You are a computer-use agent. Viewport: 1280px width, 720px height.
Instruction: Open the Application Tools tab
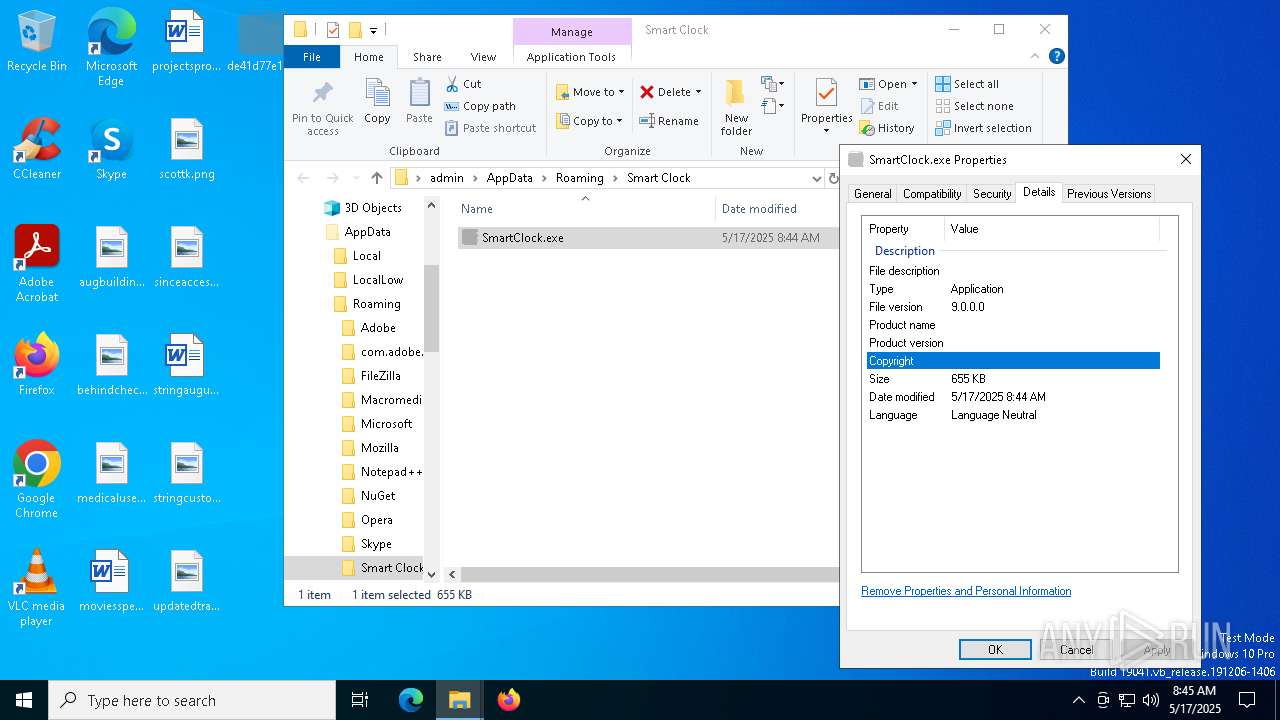[571, 57]
